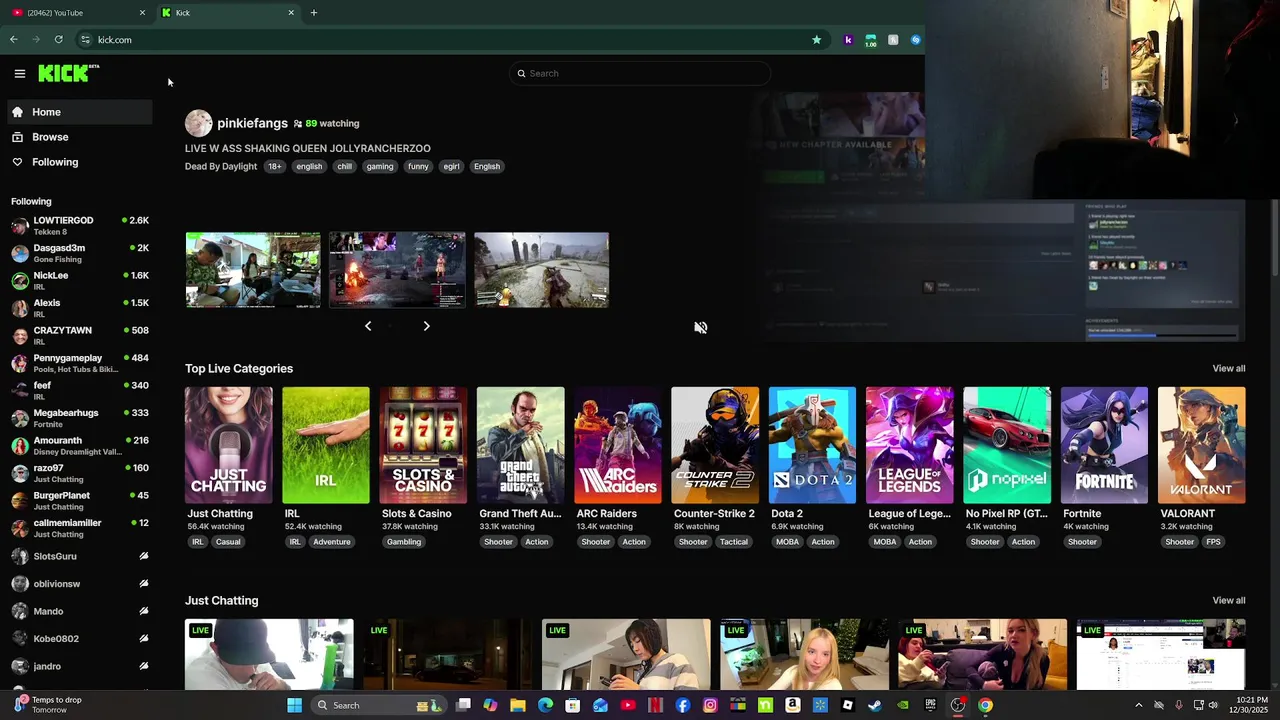Open NickLee in the following list

80,281
